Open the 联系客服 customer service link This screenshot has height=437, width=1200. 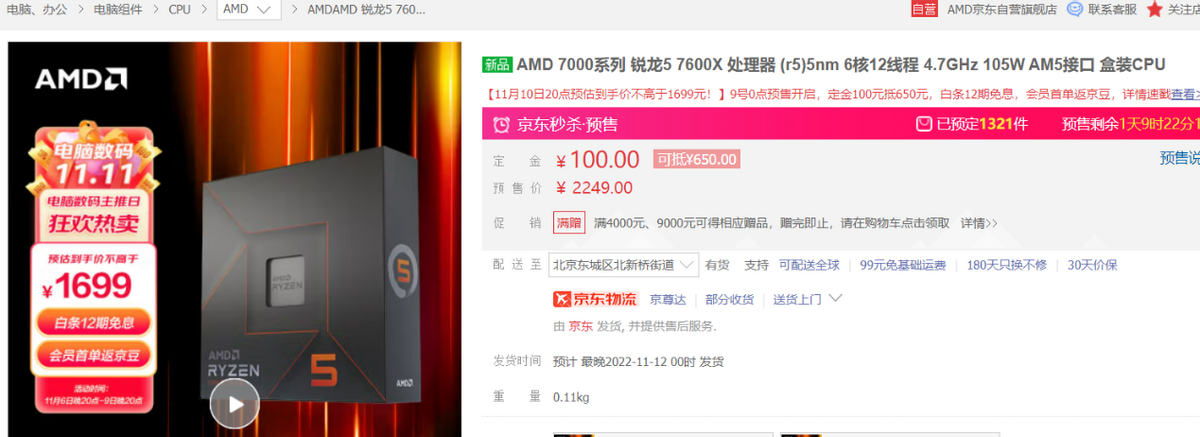tap(1112, 9)
